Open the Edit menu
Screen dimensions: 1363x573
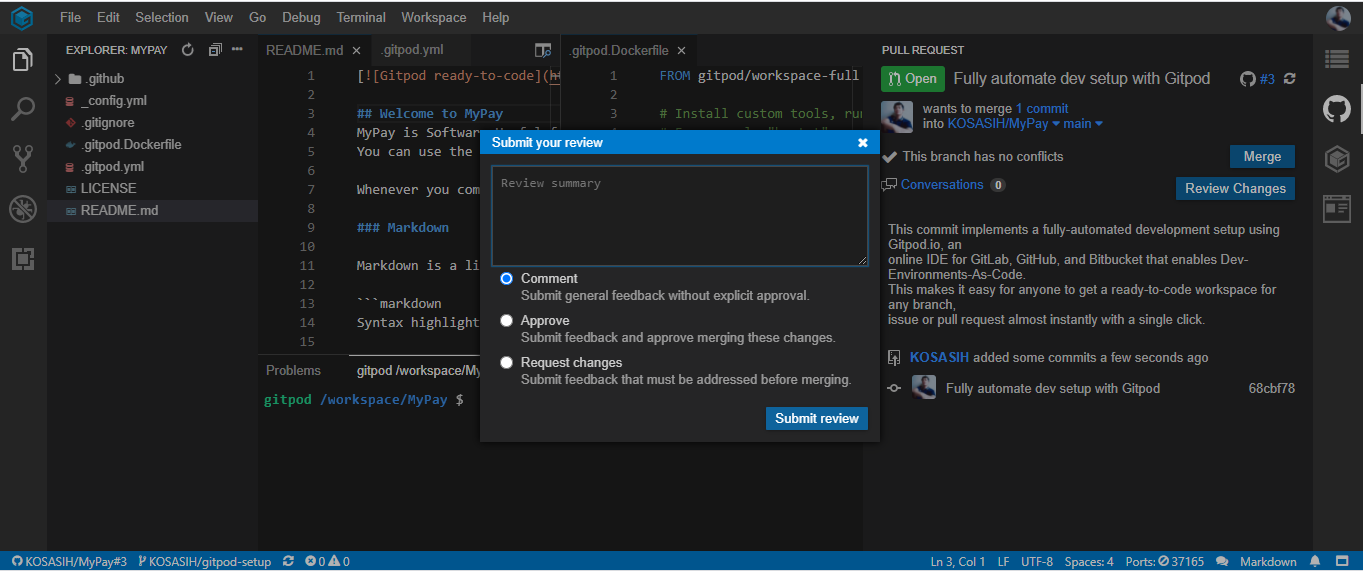pyautogui.click(x=108, y=17)
